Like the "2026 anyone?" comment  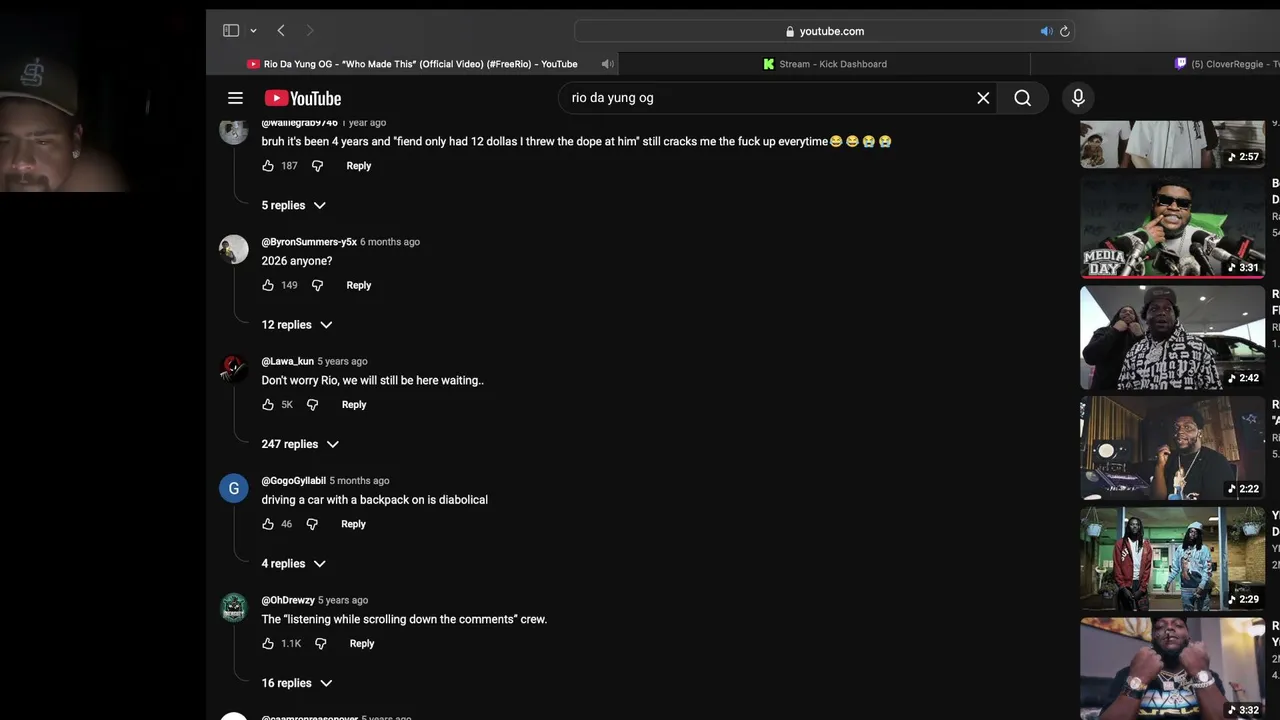(x=268, y=285)
